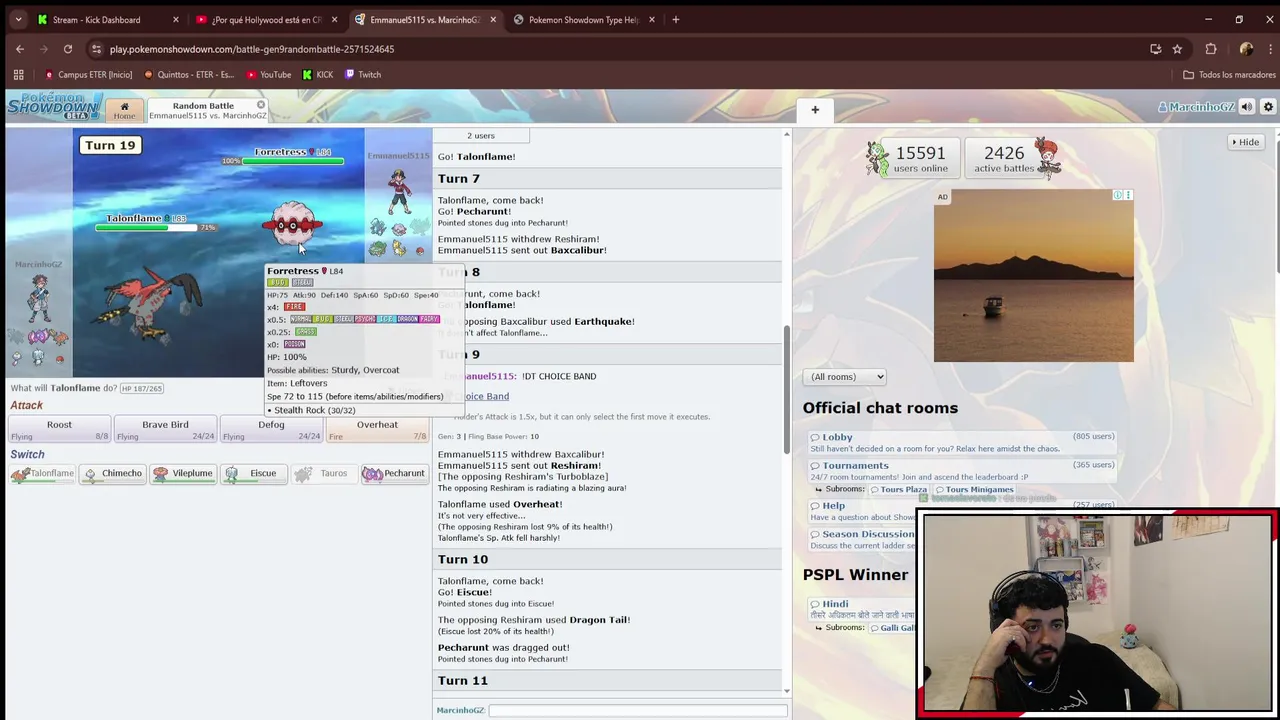Bookmark this page with star icon

pyautogui.click(x=1177, y=49)
